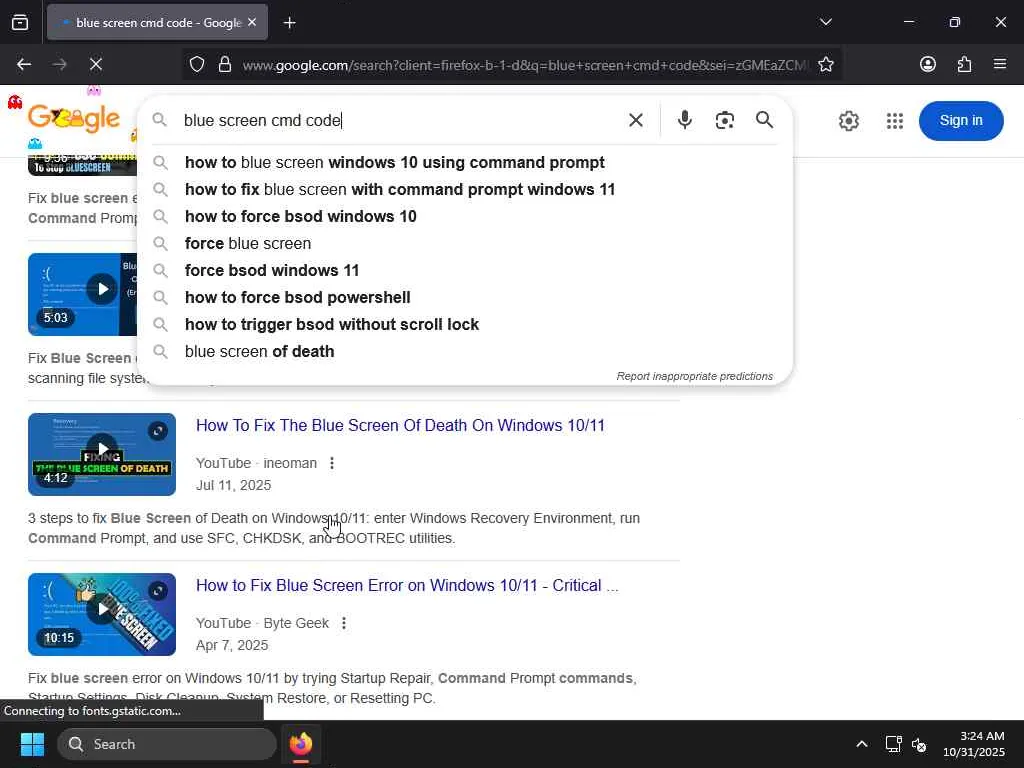Open extensions puzzle icon
The height and width of the screenshot is (768, 1024).
pyautogui.click(x=964, y=64)
